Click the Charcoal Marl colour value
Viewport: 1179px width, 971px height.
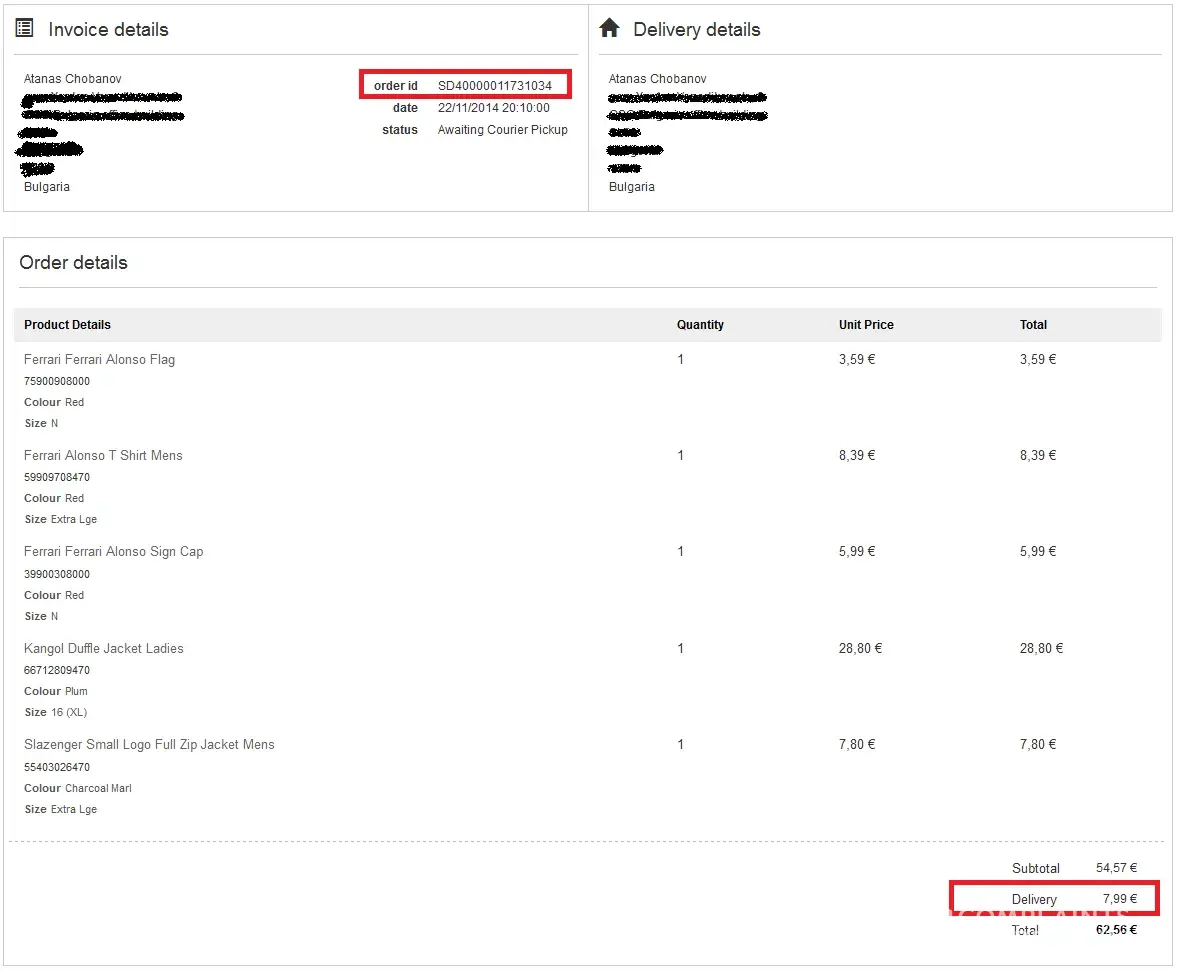(98, 789)
